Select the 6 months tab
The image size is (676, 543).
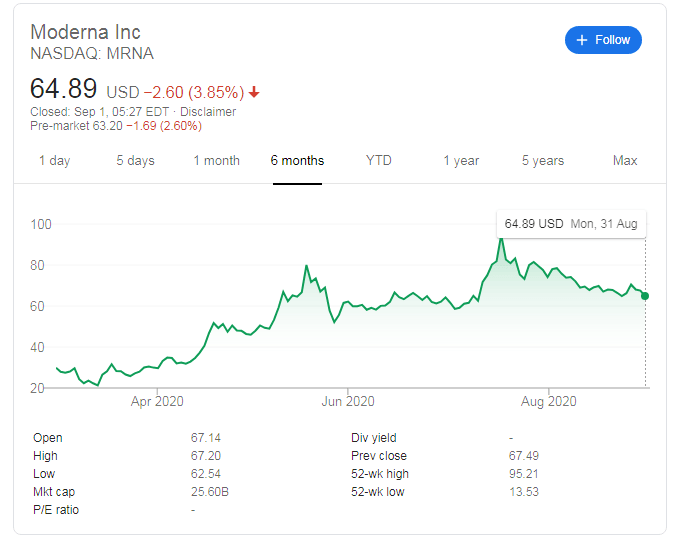click(297, 160)
